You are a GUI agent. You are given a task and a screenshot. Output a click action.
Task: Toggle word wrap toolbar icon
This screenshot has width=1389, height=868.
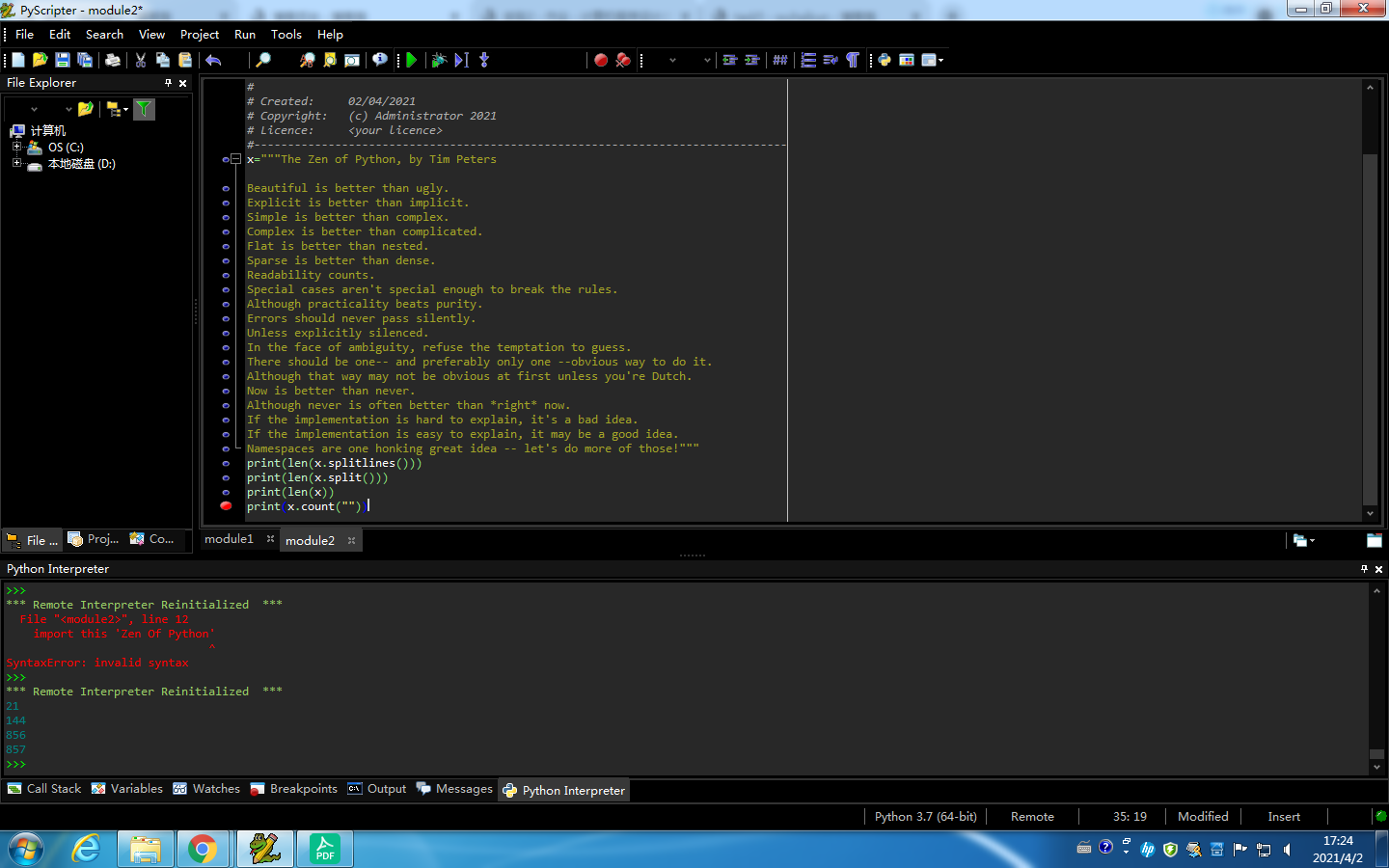tap(831, 60)
